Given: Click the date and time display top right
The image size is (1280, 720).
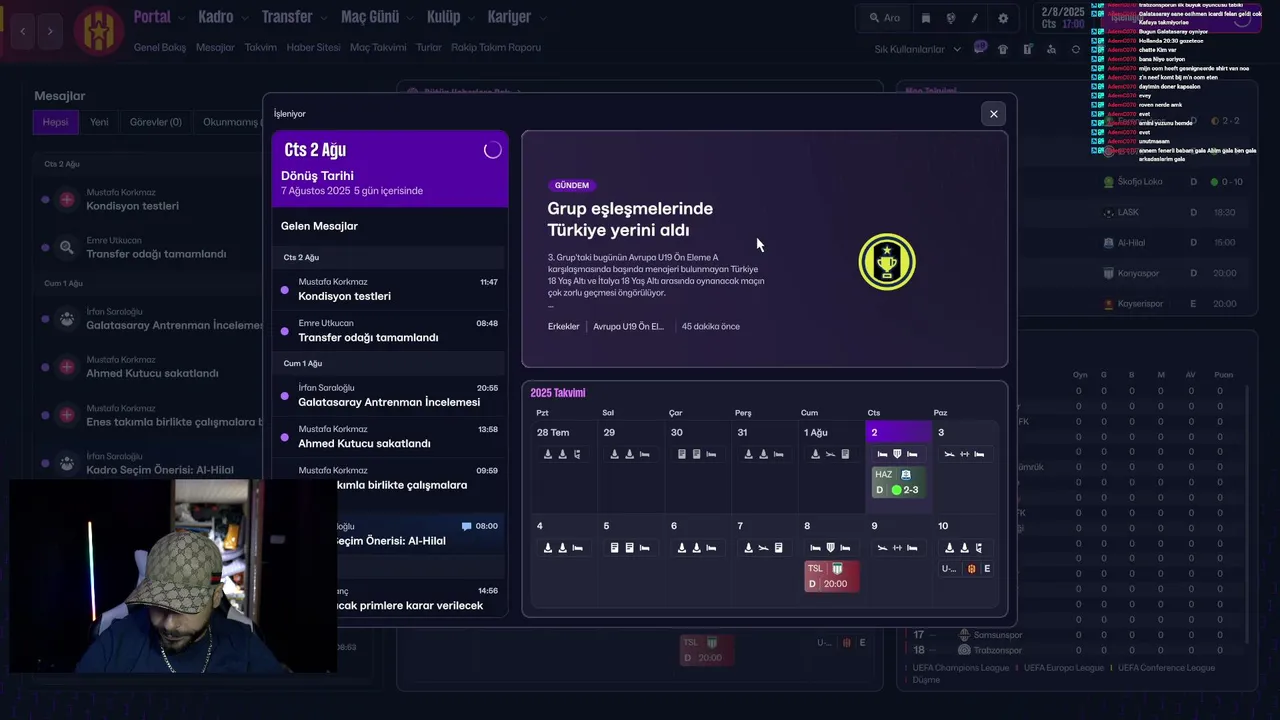Looking at the screenshot, I should pos(1062,18).
